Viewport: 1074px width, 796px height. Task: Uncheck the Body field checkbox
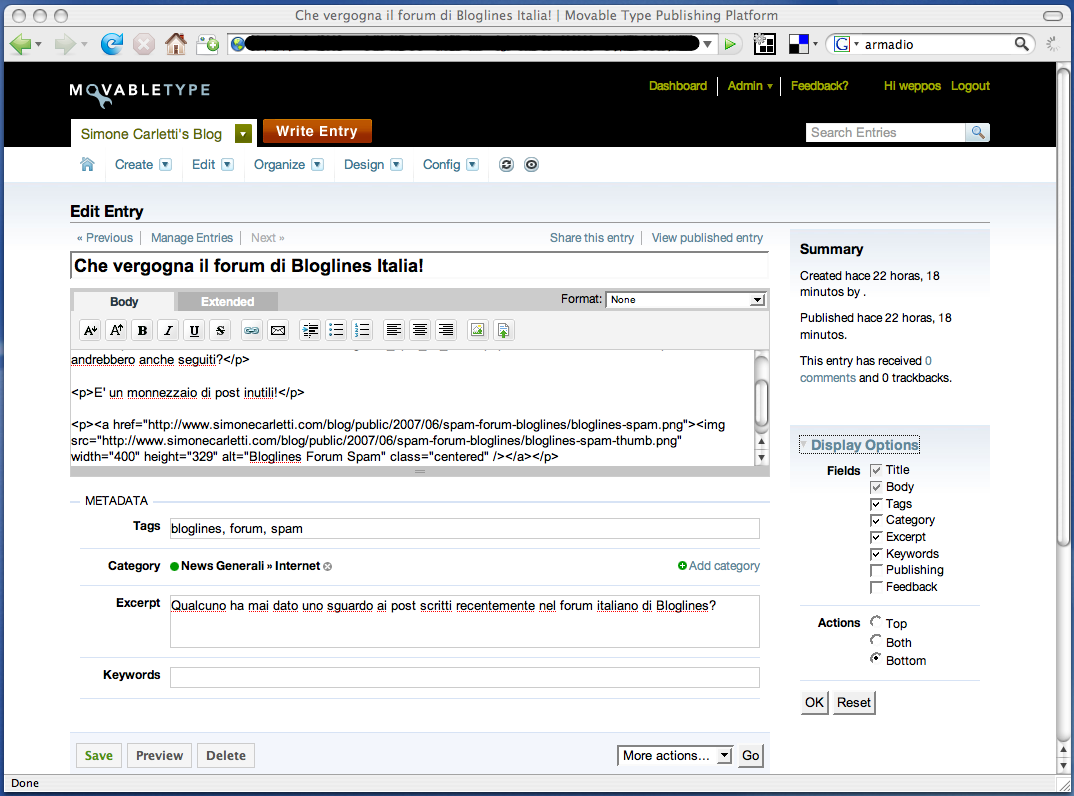click(875, 487)
